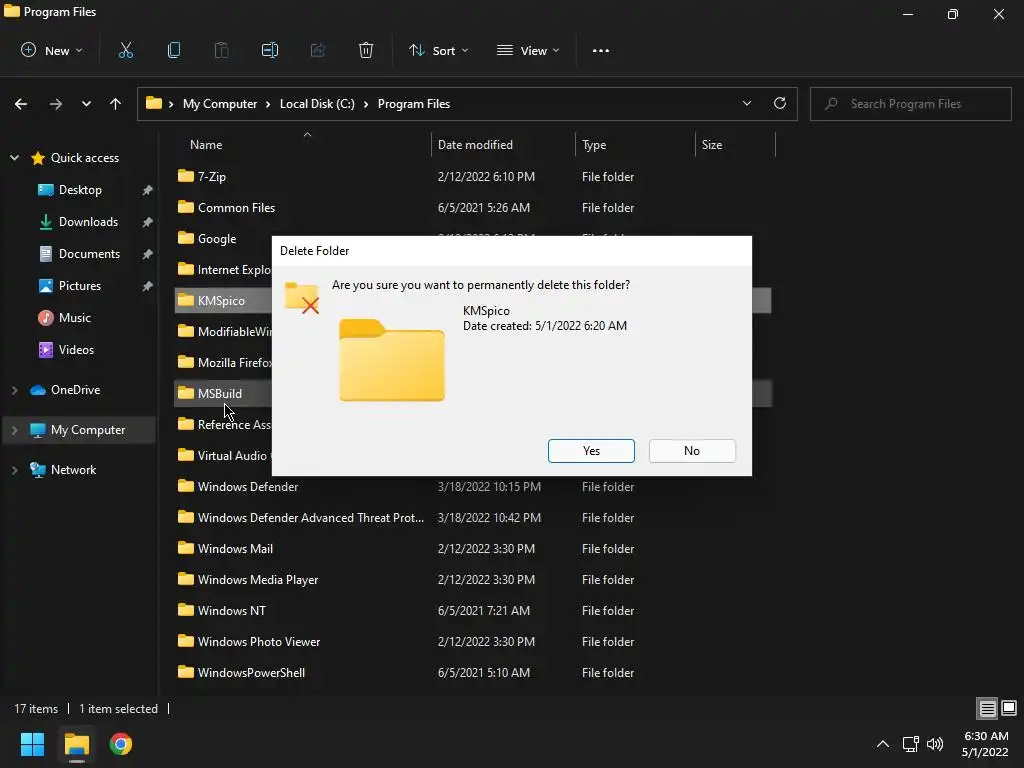
Task: Select the Windows Defender folder
Action: (248, 487)
